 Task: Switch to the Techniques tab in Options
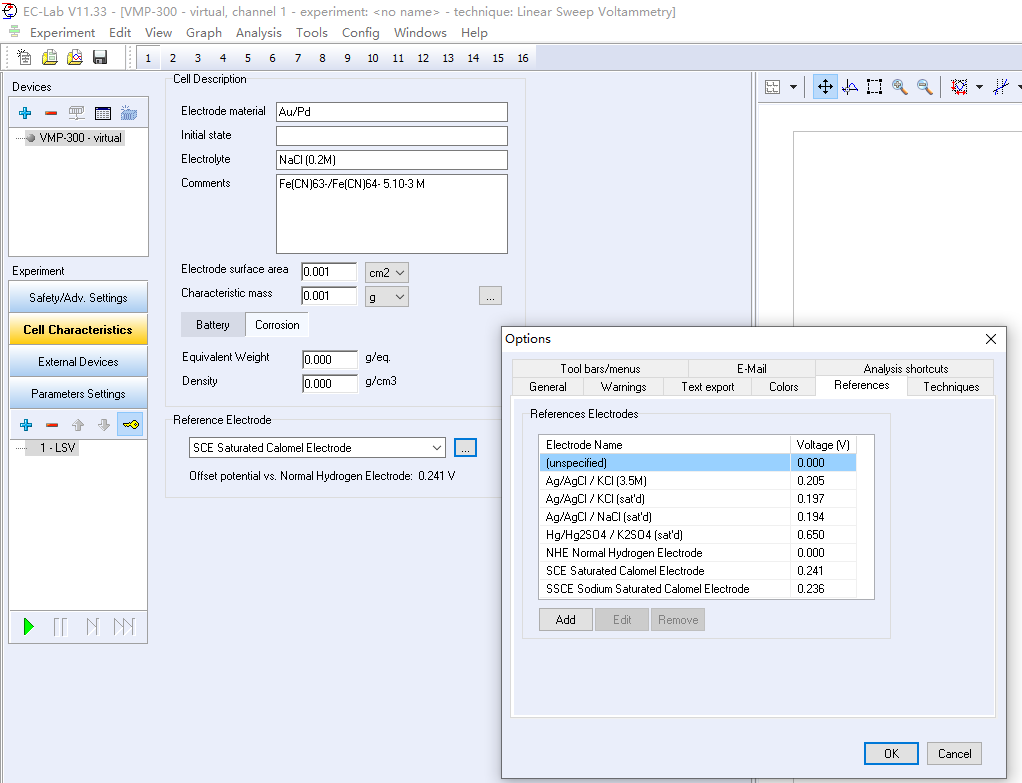click(950, 387)
